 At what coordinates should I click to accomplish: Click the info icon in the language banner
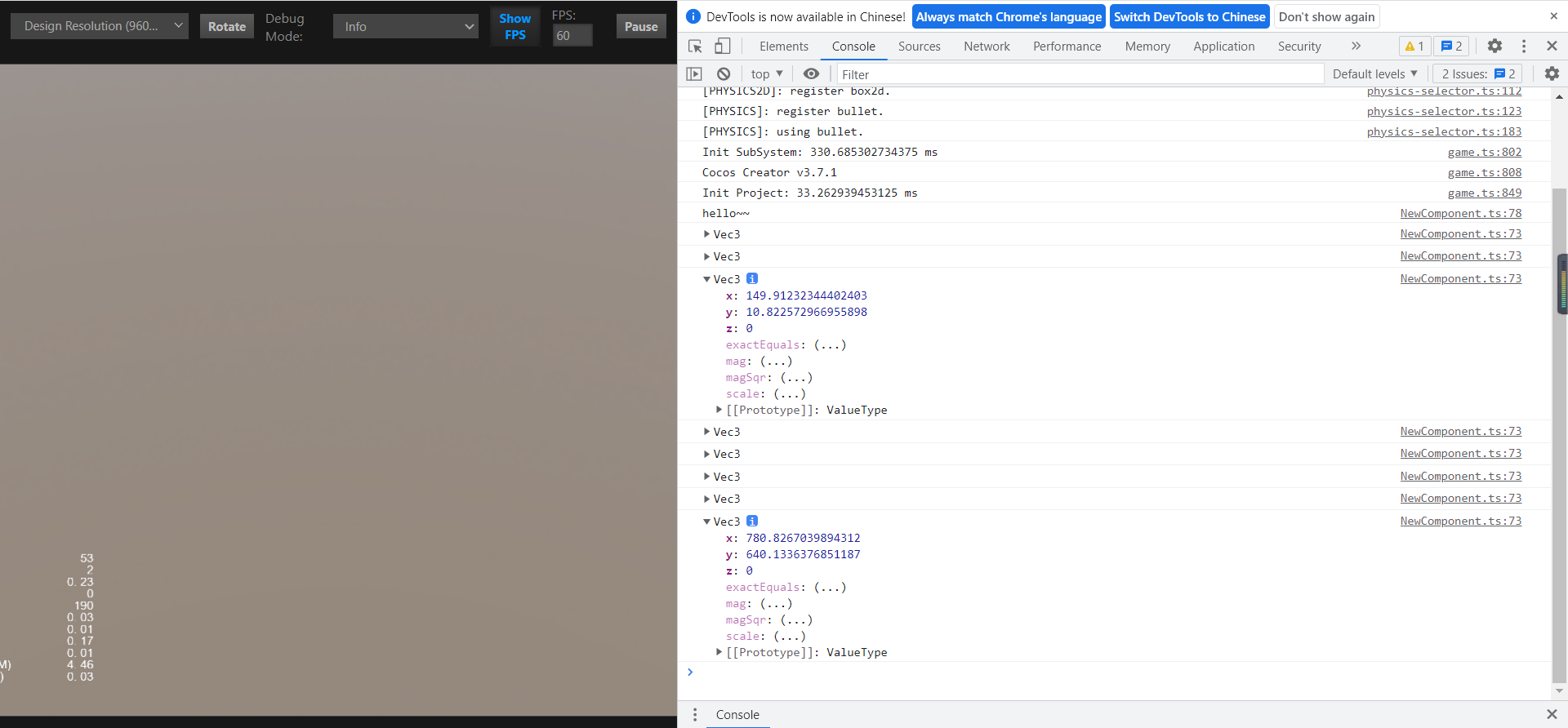click(x=693, y=16)
